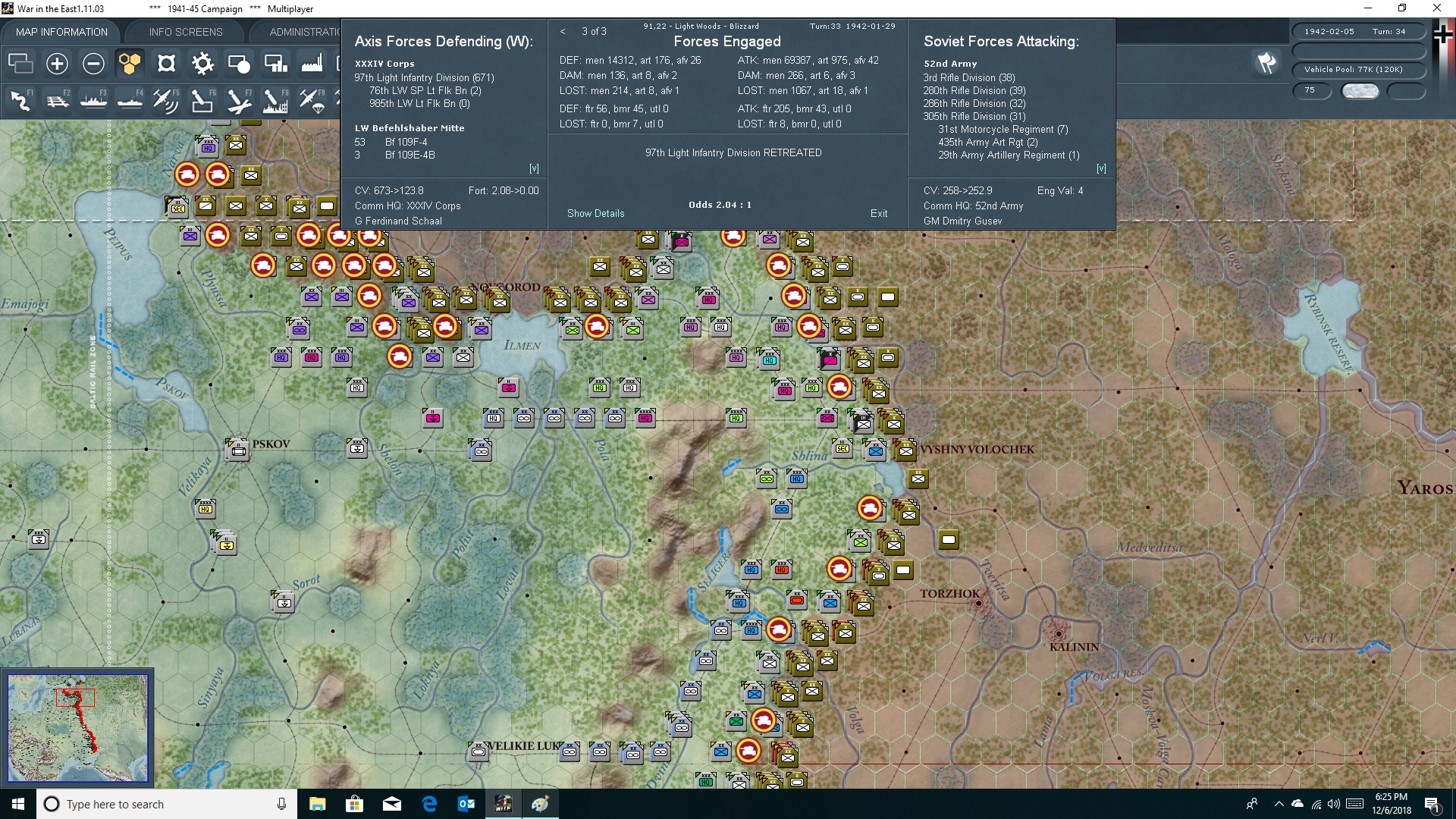The image size is (1456, 819).
Task: Open Outlook from the taskbar
Action: pyautogui.click(x=466, y=804)
